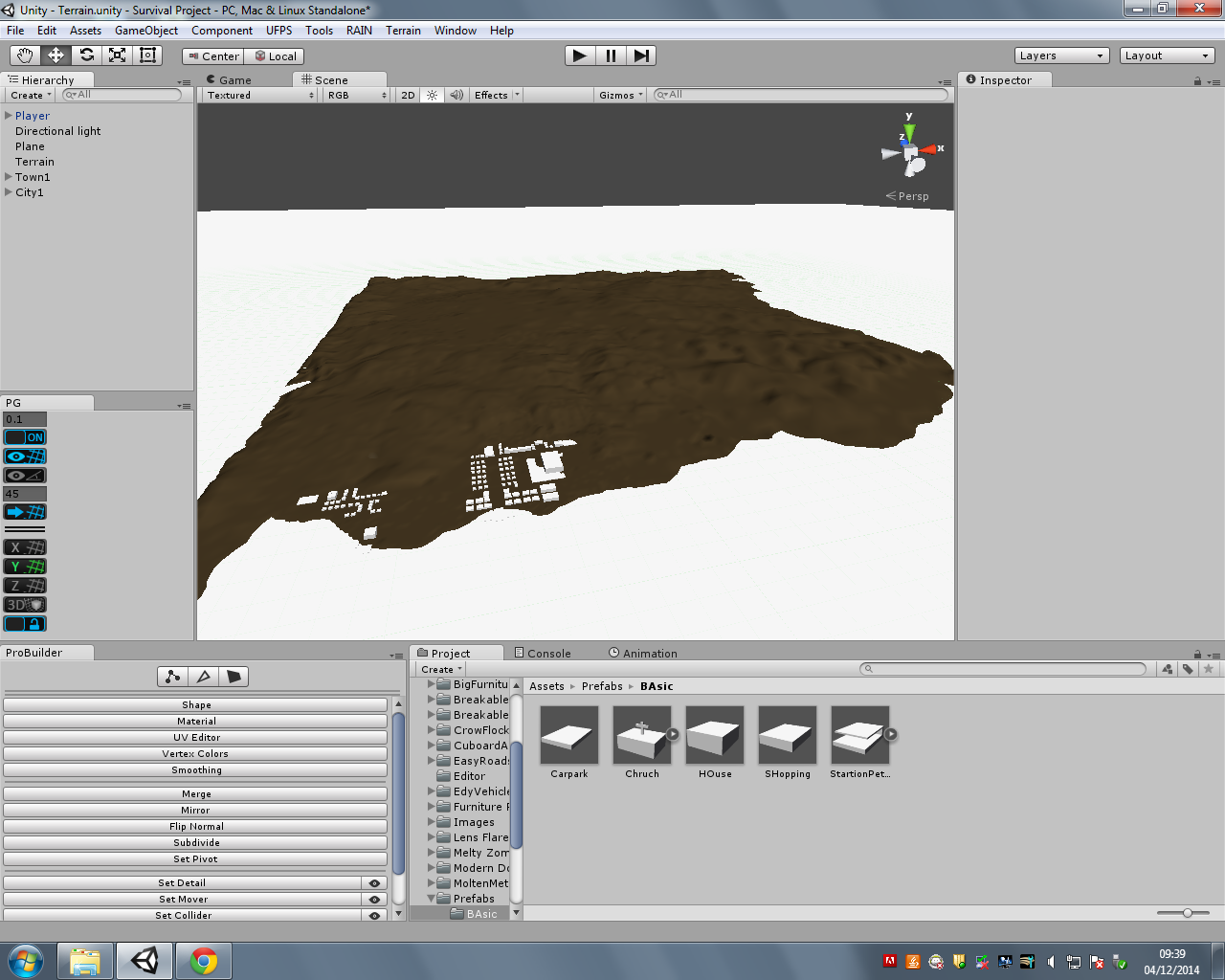Image resolution: width=1225 pixels, height=980 pixels.
Task: Open the GameObject menu
Action: (x=145, y=31)
